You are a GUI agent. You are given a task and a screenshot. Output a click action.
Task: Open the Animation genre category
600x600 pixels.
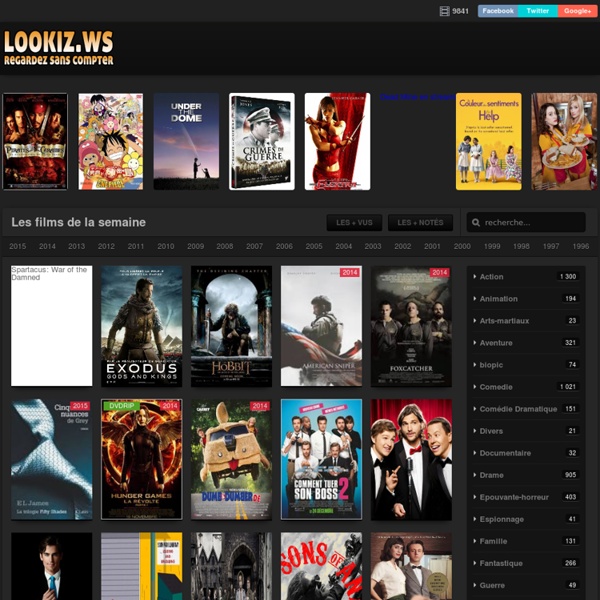point(526,299)
